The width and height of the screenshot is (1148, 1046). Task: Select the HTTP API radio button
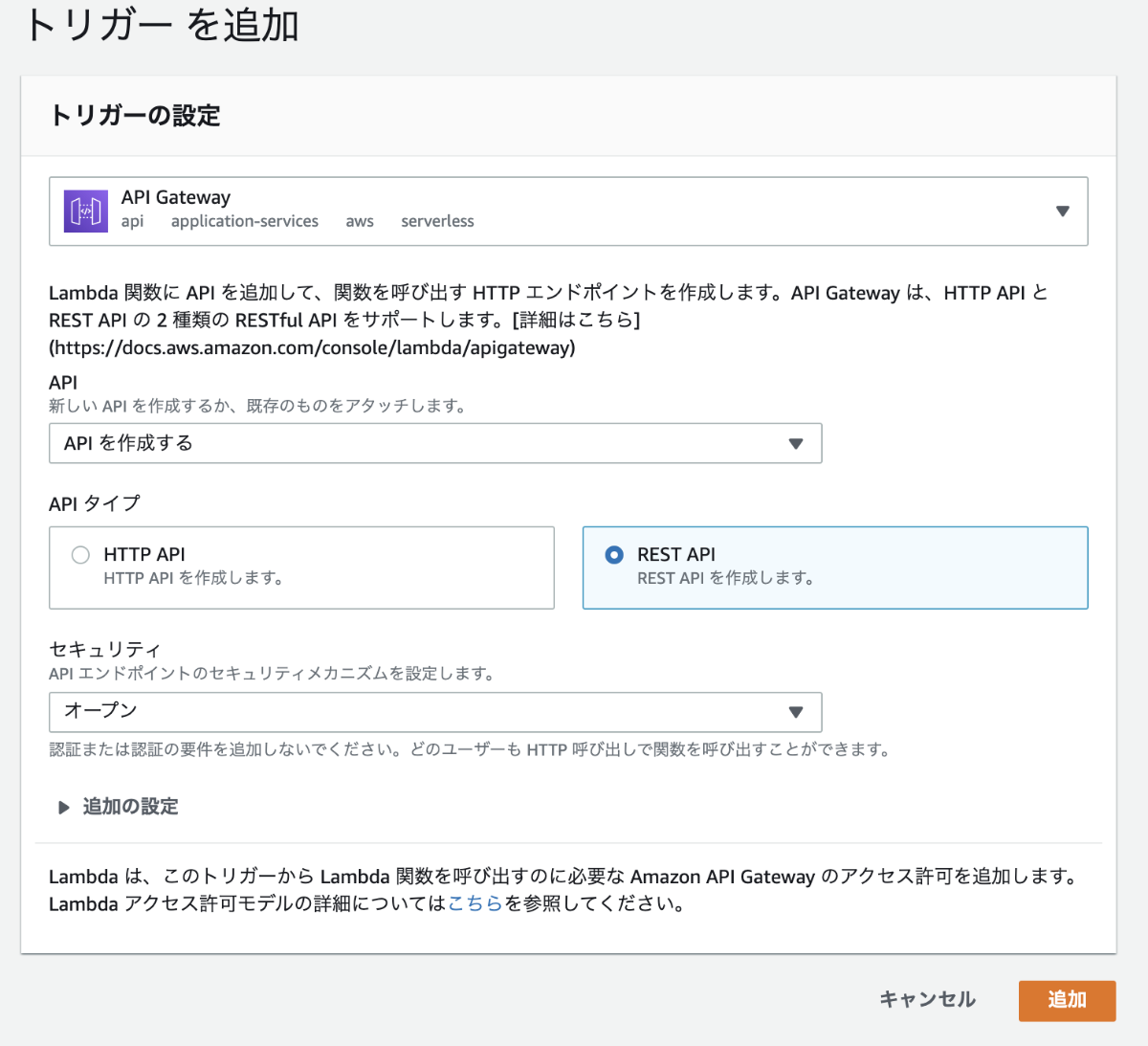point(80,555)
